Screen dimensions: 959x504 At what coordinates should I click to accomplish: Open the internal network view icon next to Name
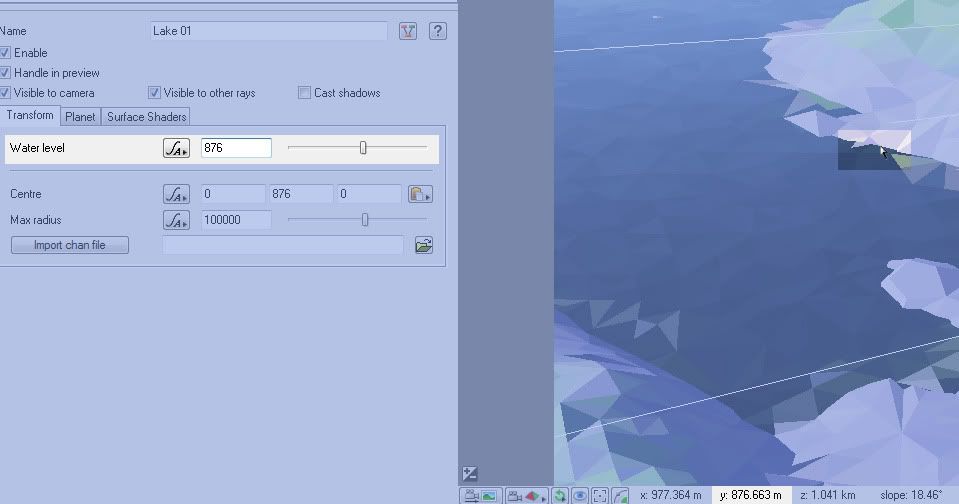pos(407,31)
